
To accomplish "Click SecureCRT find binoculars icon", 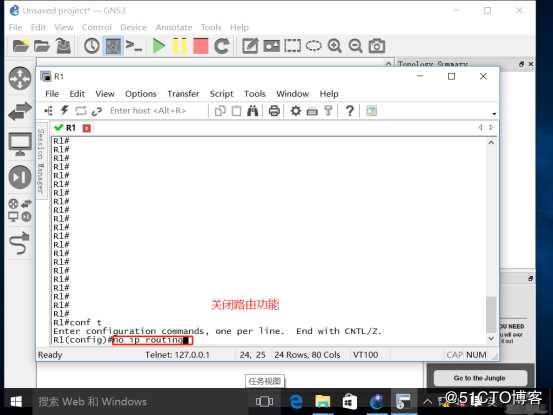I will click(253, 111).
